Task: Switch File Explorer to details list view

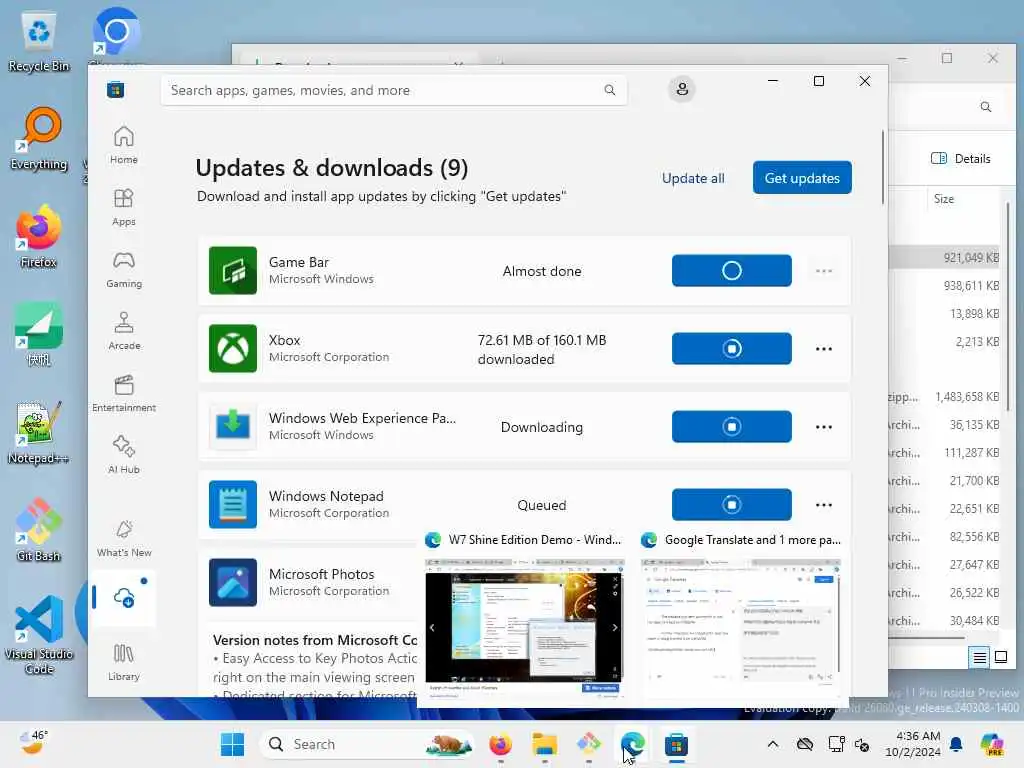Action: 980,657
